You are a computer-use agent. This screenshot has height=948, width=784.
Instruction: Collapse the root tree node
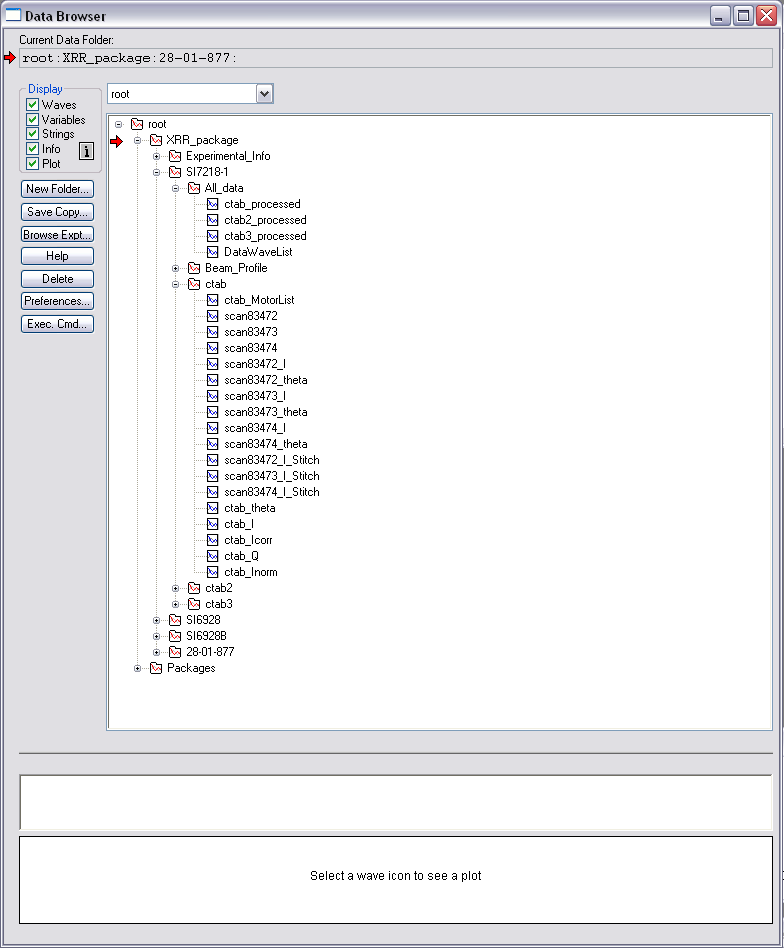click(x=119, y=125)
